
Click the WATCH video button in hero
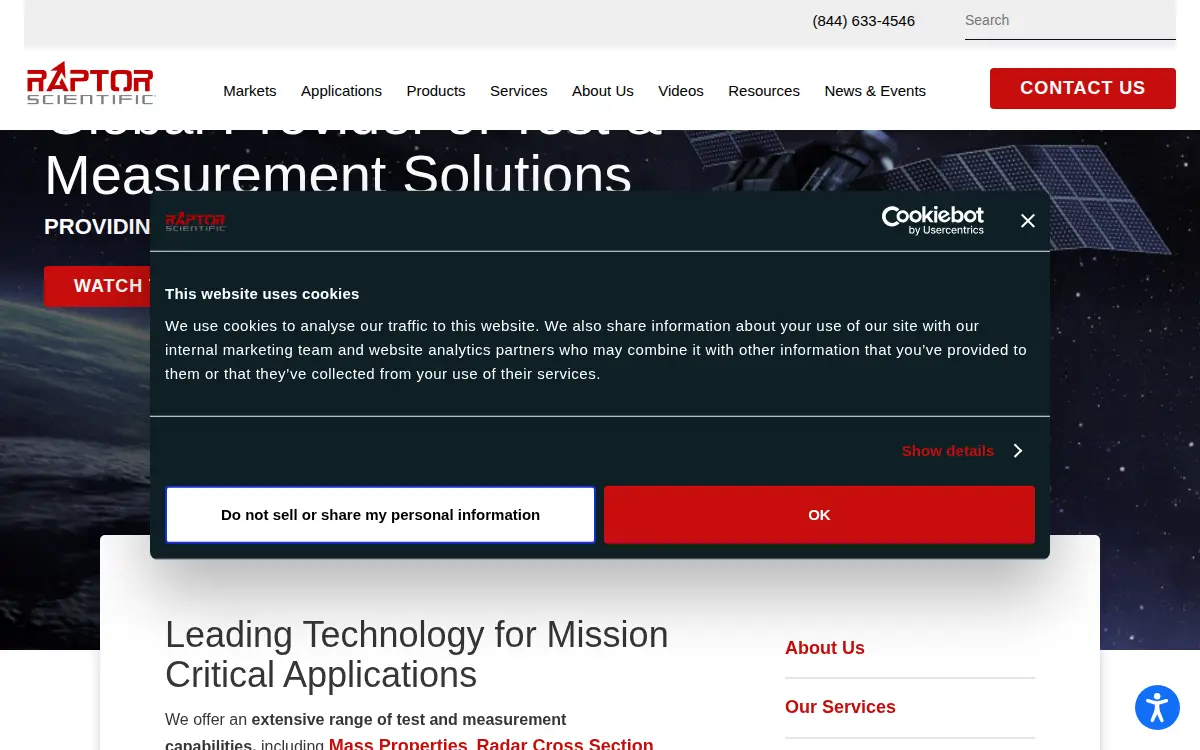point(97,286)
